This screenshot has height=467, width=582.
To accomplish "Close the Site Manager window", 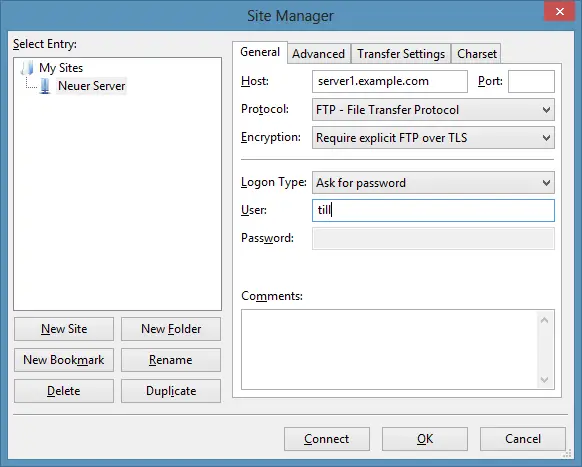I will (560, 12).
